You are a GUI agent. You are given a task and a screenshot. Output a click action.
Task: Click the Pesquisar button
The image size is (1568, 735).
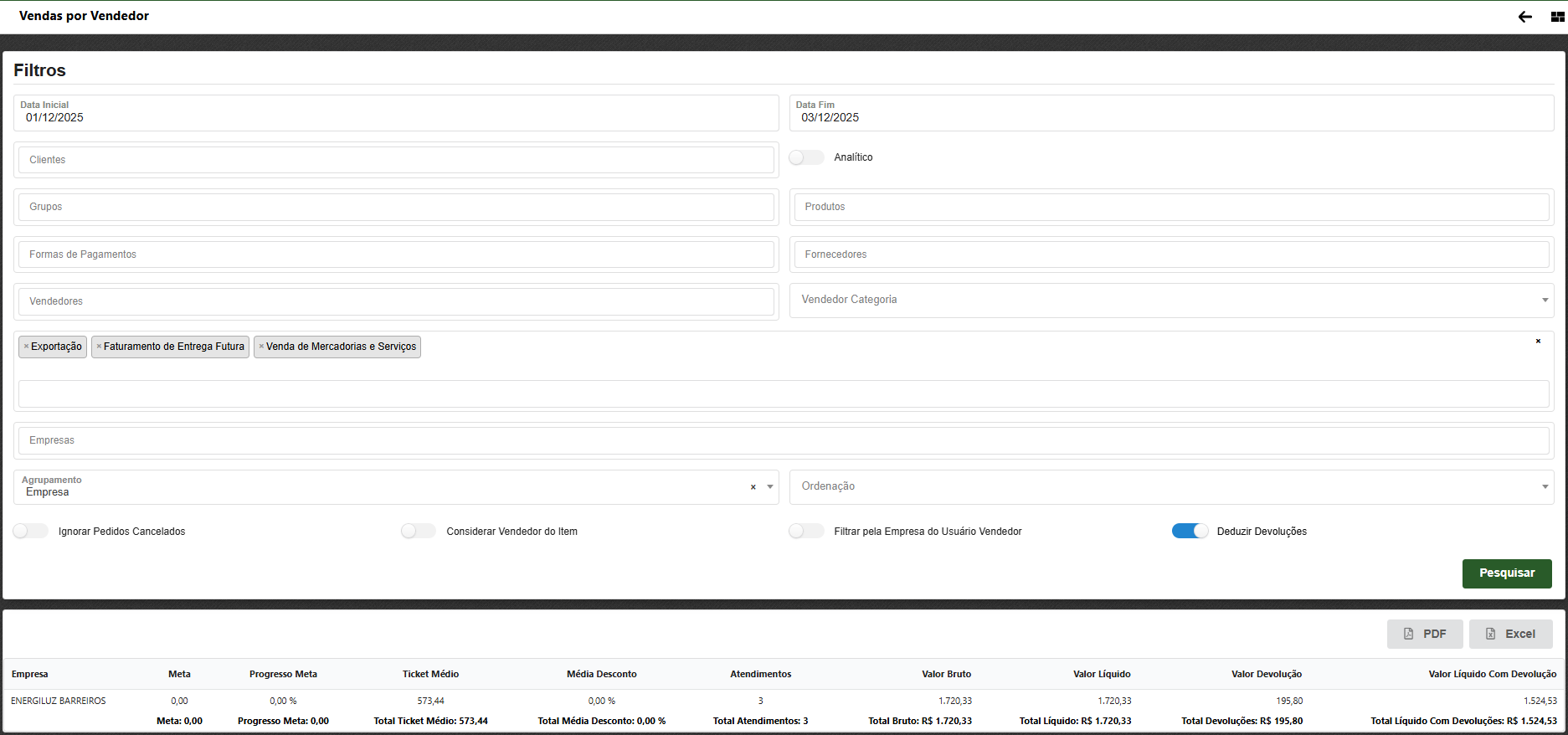pos(1506,573)
